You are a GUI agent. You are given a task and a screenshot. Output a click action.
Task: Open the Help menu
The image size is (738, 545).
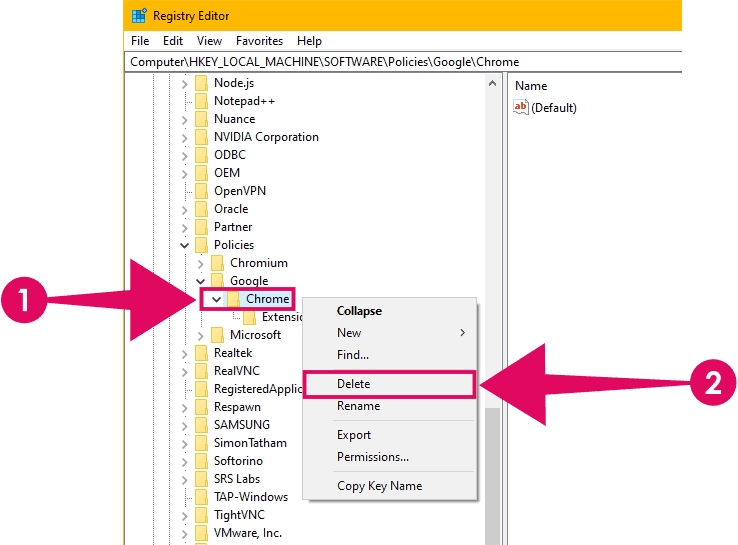click(x=309, y=41)
